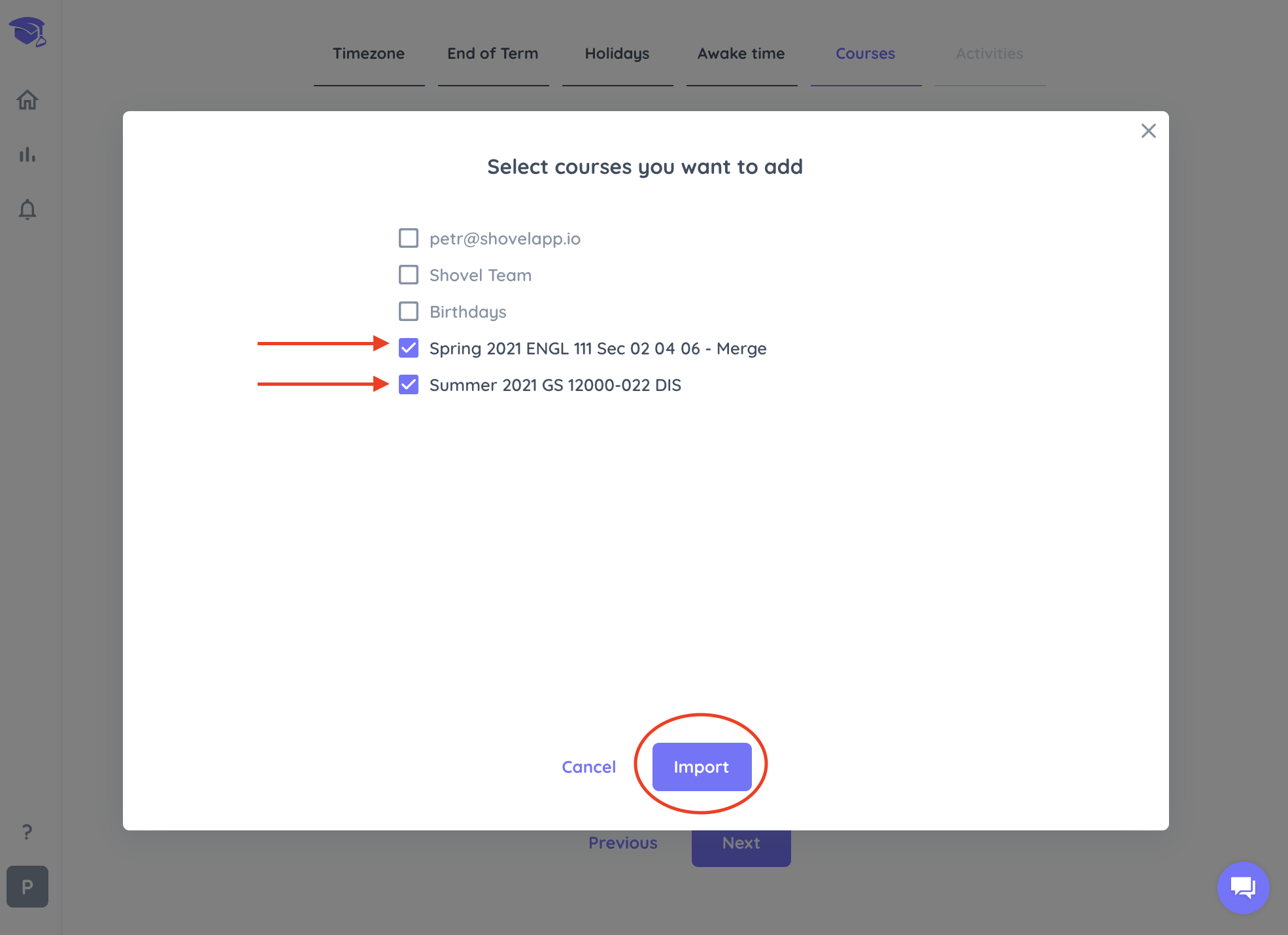Enable the Birthdays checkbox
This screenshot has width=1288, height=935.
click(x=409, y=311)
